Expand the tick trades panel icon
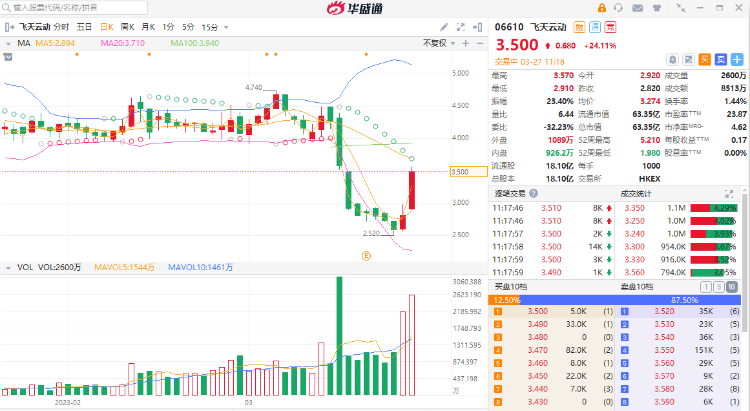 click(x=729, y=194)
